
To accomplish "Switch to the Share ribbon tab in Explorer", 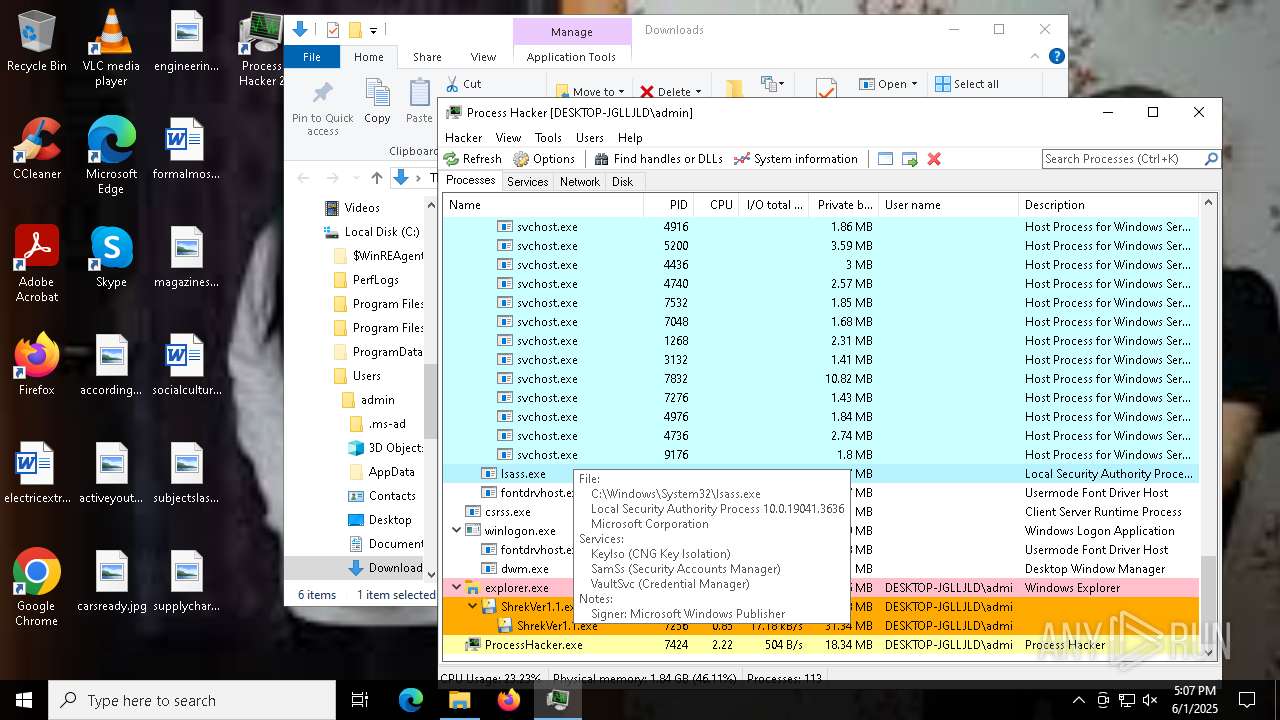I will click(427, 57).
